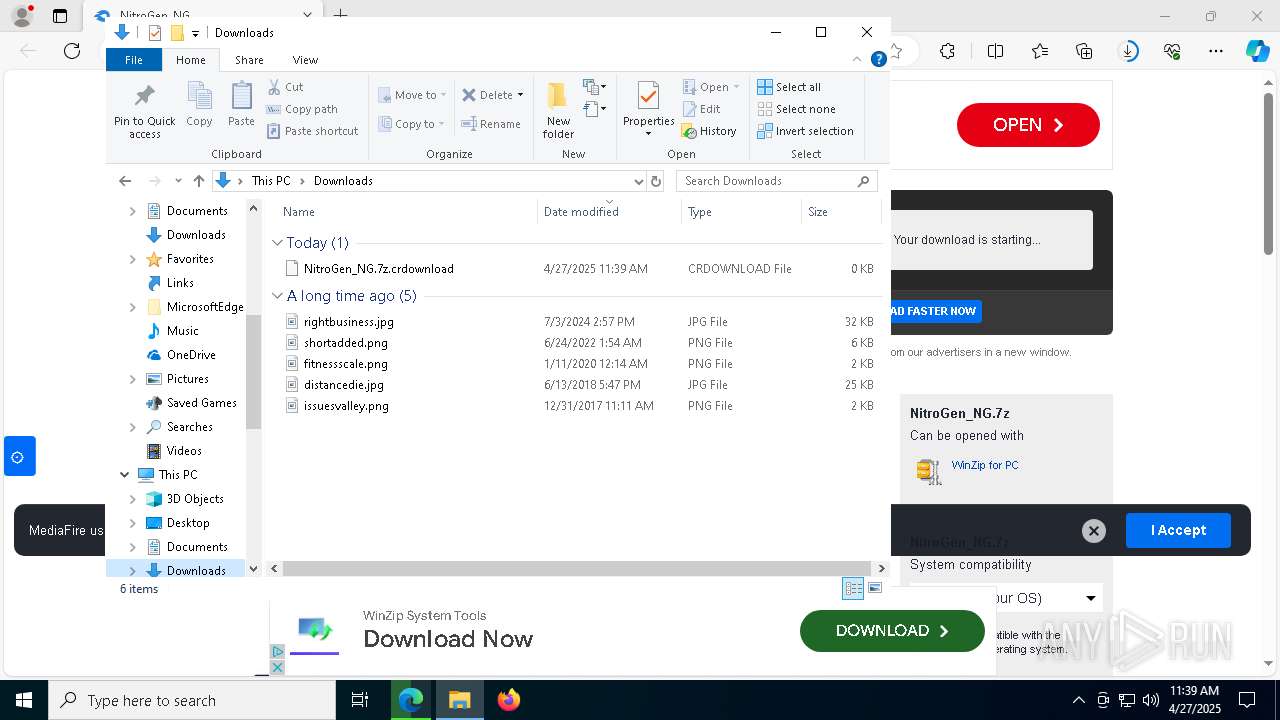Switch to the Share tab
1280x720 pixels.
pos(249,60)
